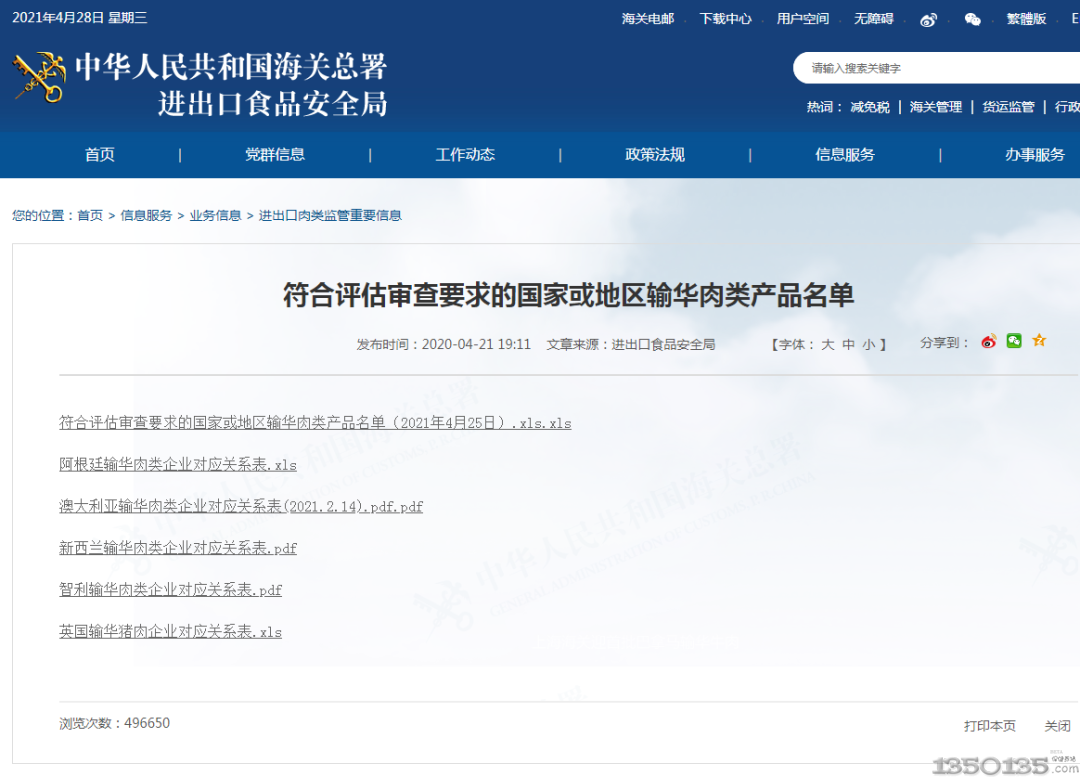The height and width of the screenshot is (777, 1080).
Task: Click breadcrumb 业务信息
Action: [215, 215]
